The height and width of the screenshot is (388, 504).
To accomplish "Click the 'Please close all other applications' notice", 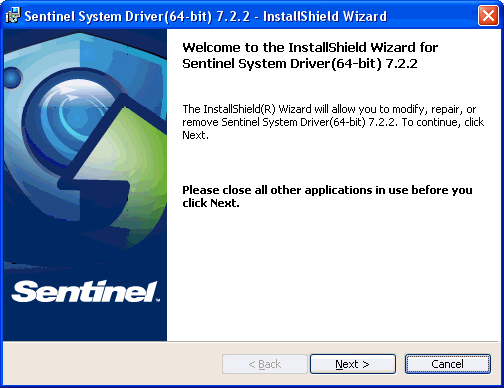I will [327, 196].
